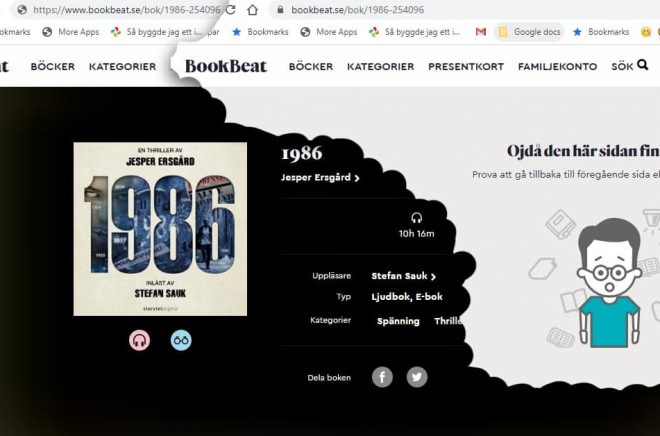Click the pink headphones audiobook icon
Viewport: 660px width, 436px height.
(139, 340)
